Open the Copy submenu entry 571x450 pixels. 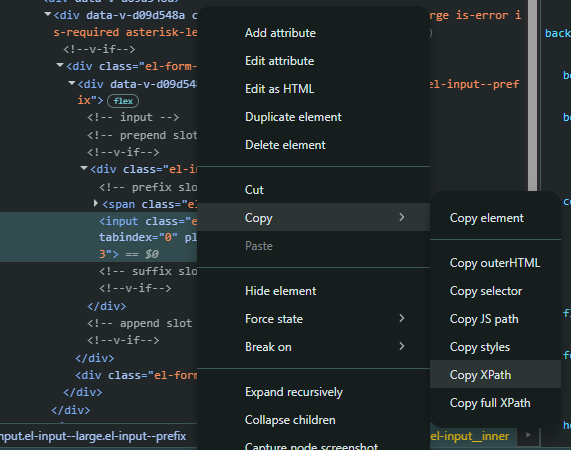click(x=313, y=218)
